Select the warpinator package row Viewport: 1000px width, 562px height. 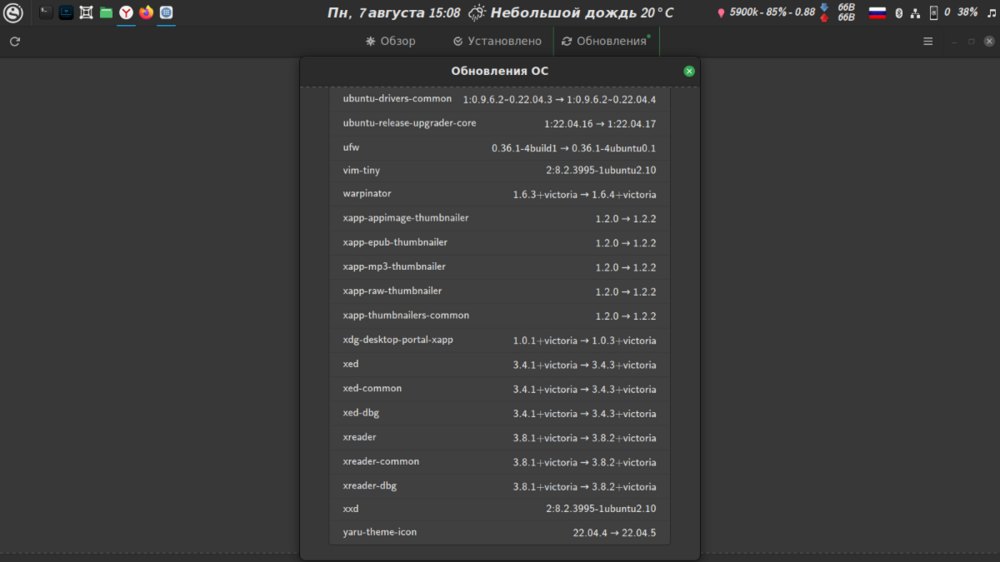pos(499,194)
